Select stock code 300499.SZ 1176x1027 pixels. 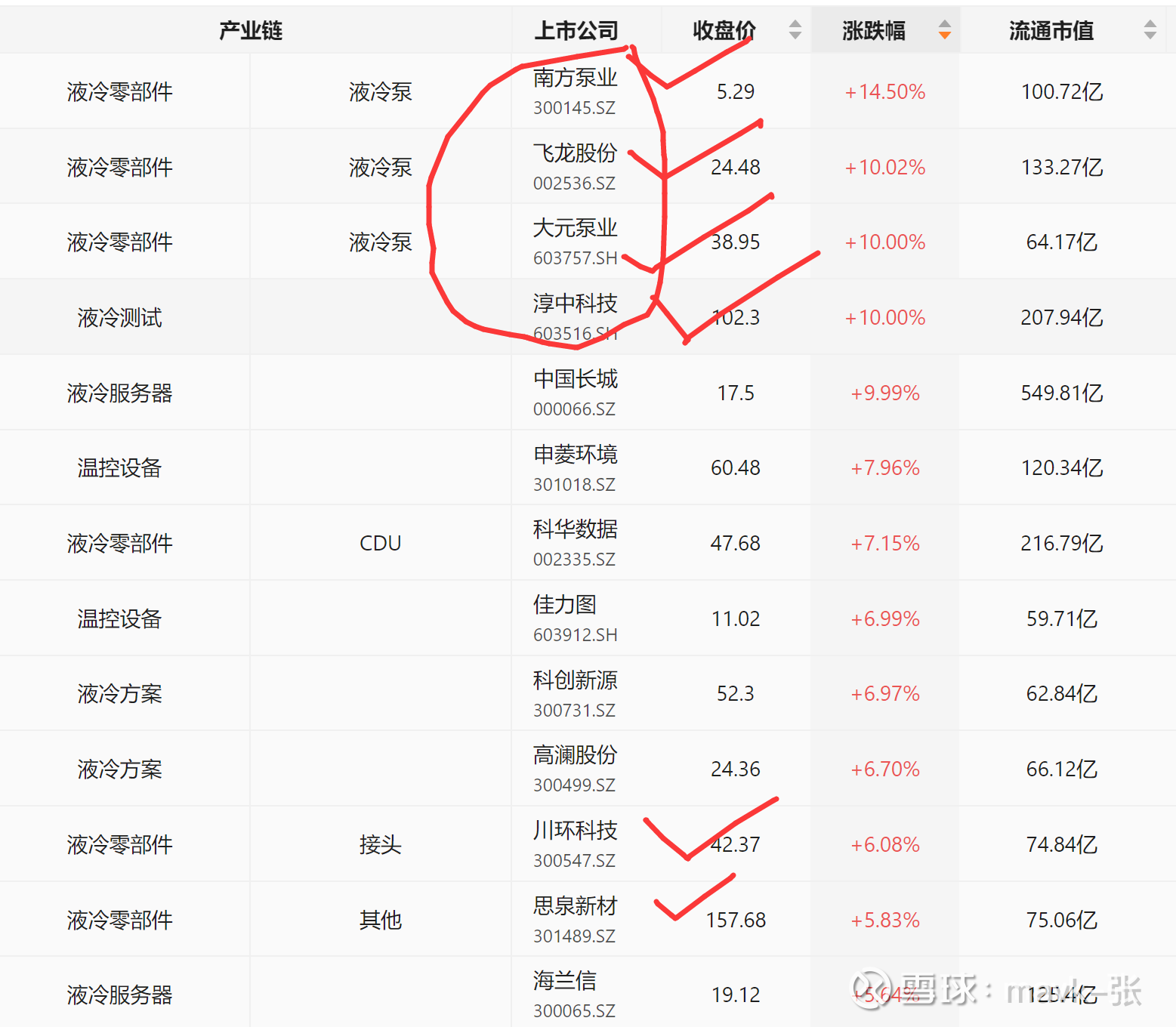[574, 785]
